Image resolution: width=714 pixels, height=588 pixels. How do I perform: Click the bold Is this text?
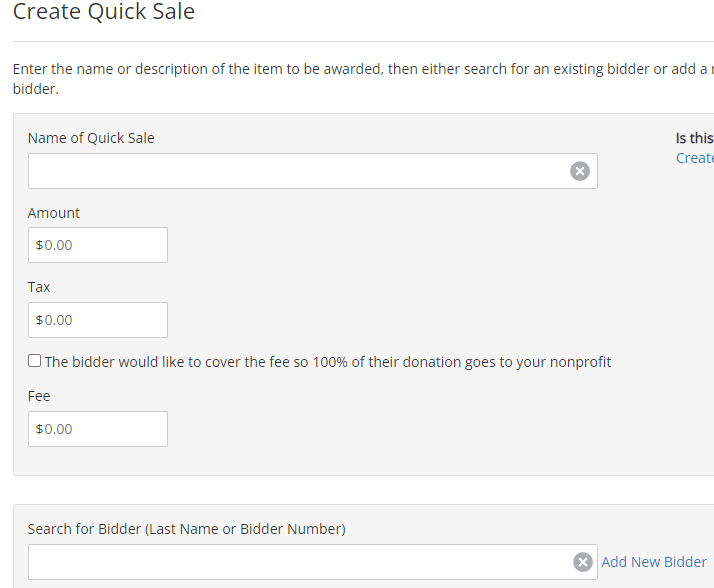click(695, 138)
